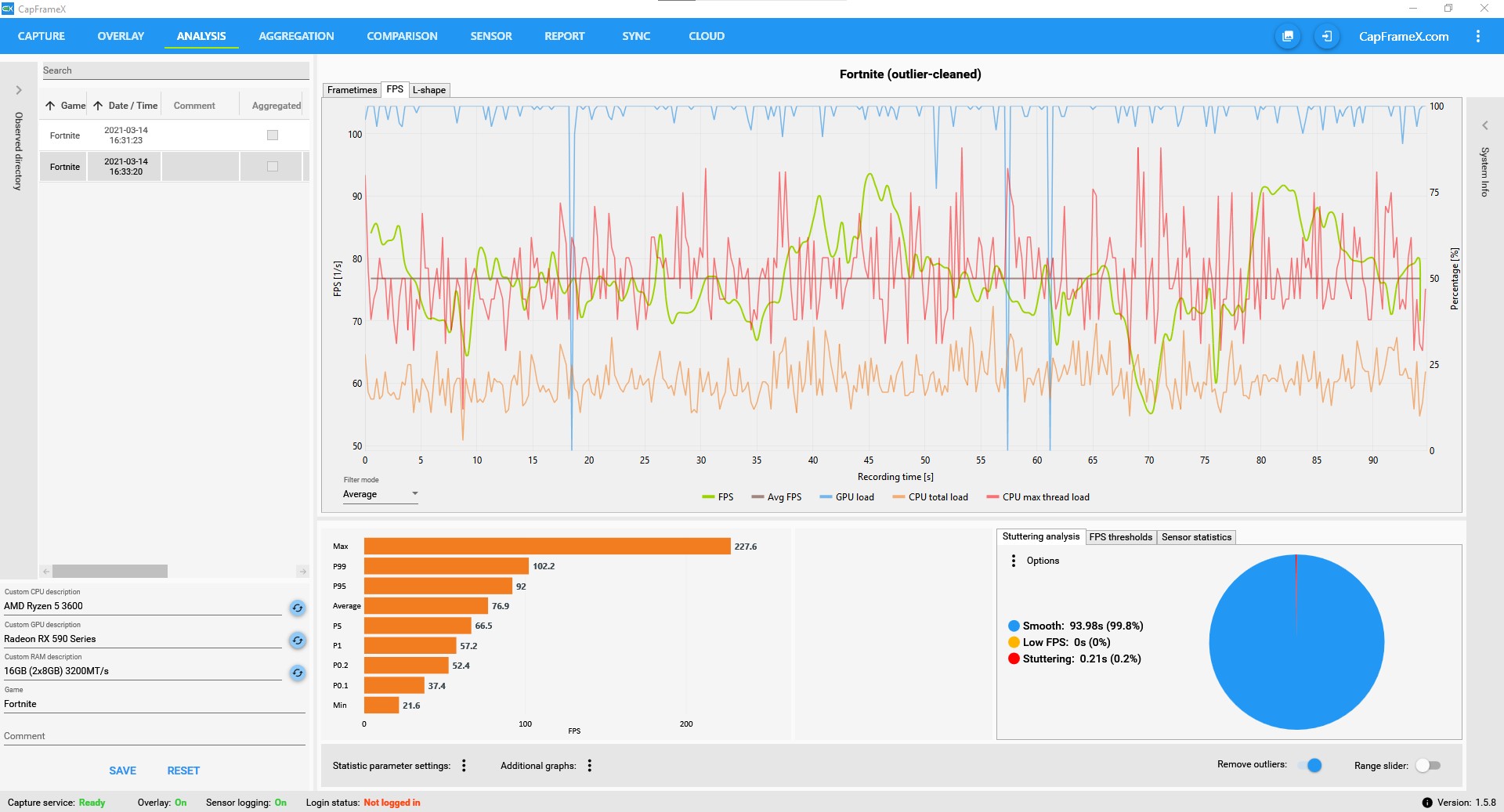Click the version info icon

[1427, 803]
